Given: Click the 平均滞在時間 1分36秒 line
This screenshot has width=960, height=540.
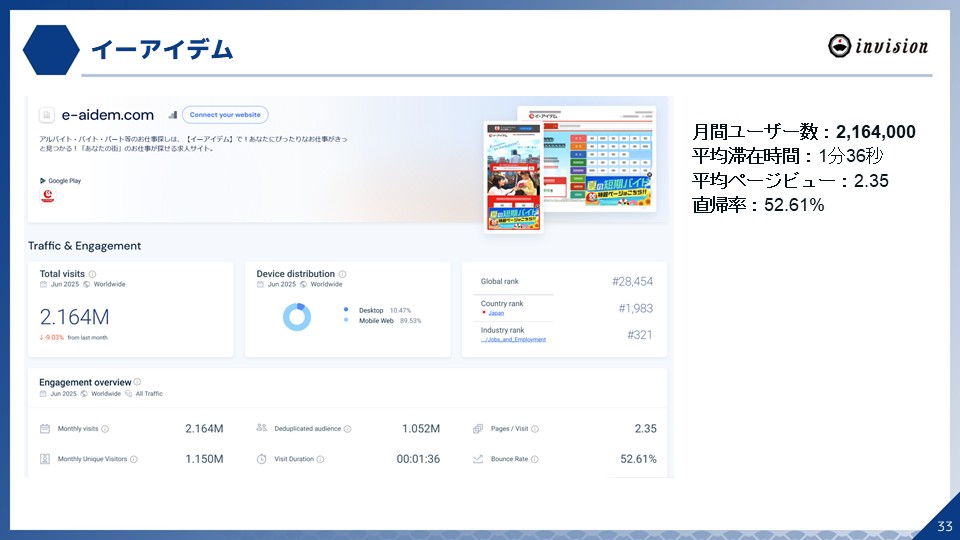Looking at the screenshot, I should [x=788, y=156].
